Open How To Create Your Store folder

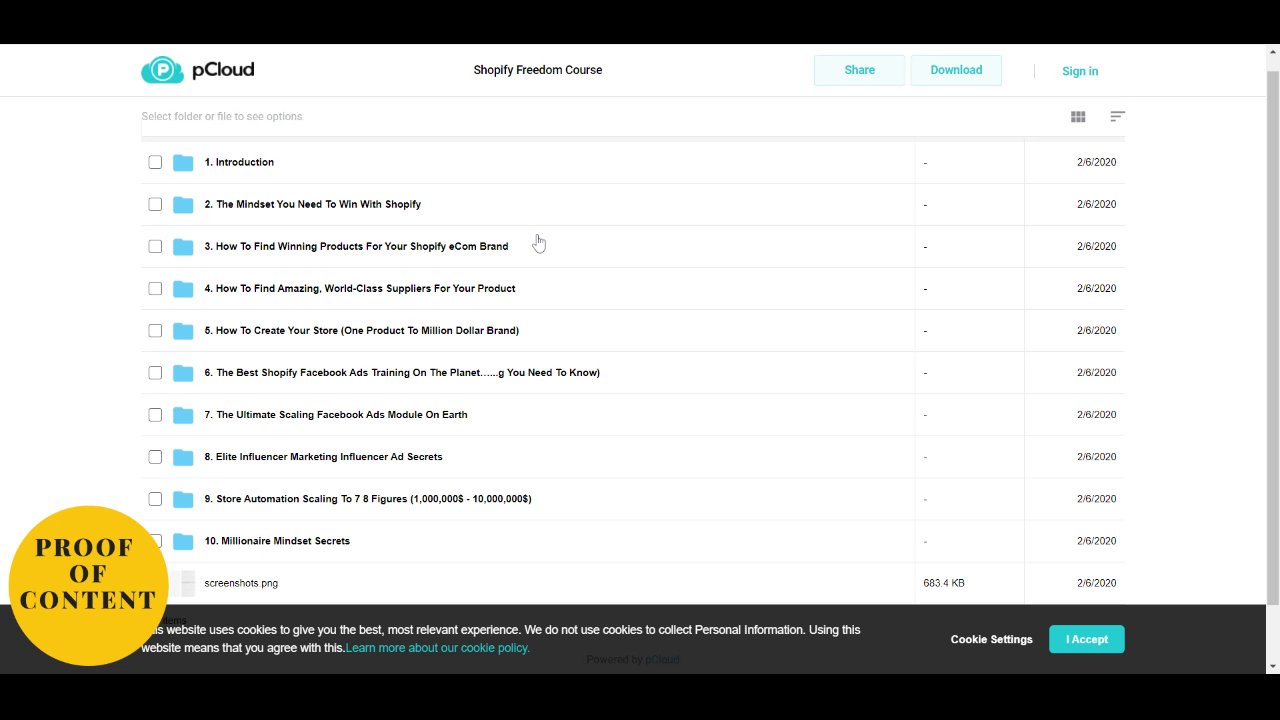click(x=361, y=330)
